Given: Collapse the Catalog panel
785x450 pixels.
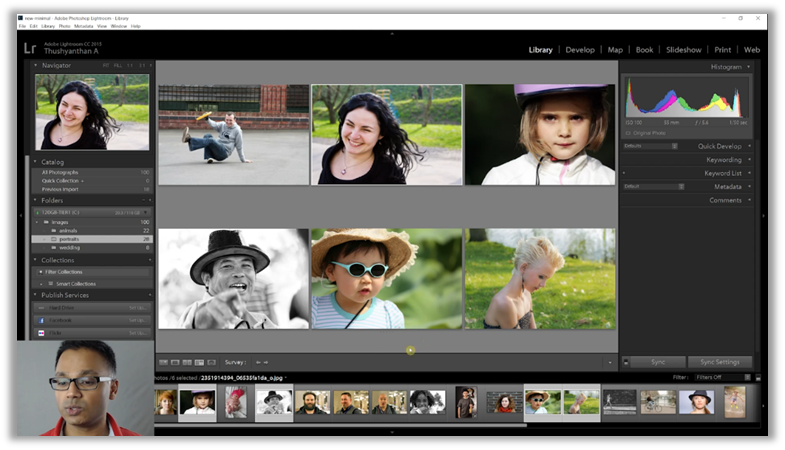Looking at the screenshot, I should coord(36,161).
